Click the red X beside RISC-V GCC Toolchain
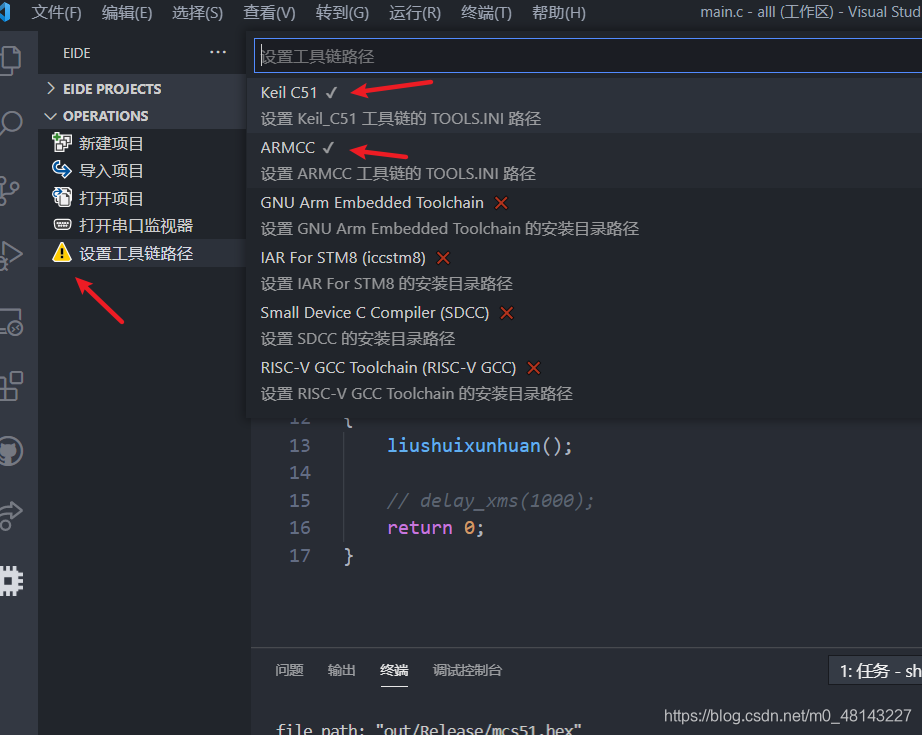 [x=534, y=368]
